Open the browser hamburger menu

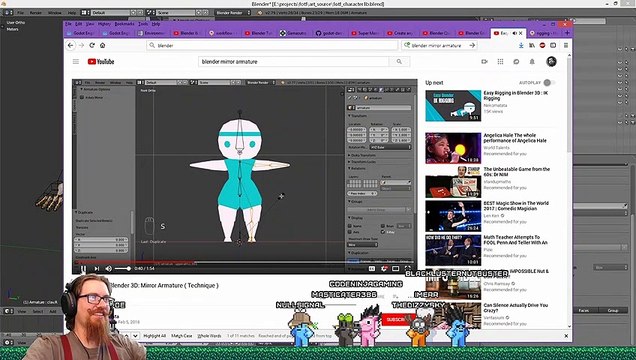(x=565, y=45)
